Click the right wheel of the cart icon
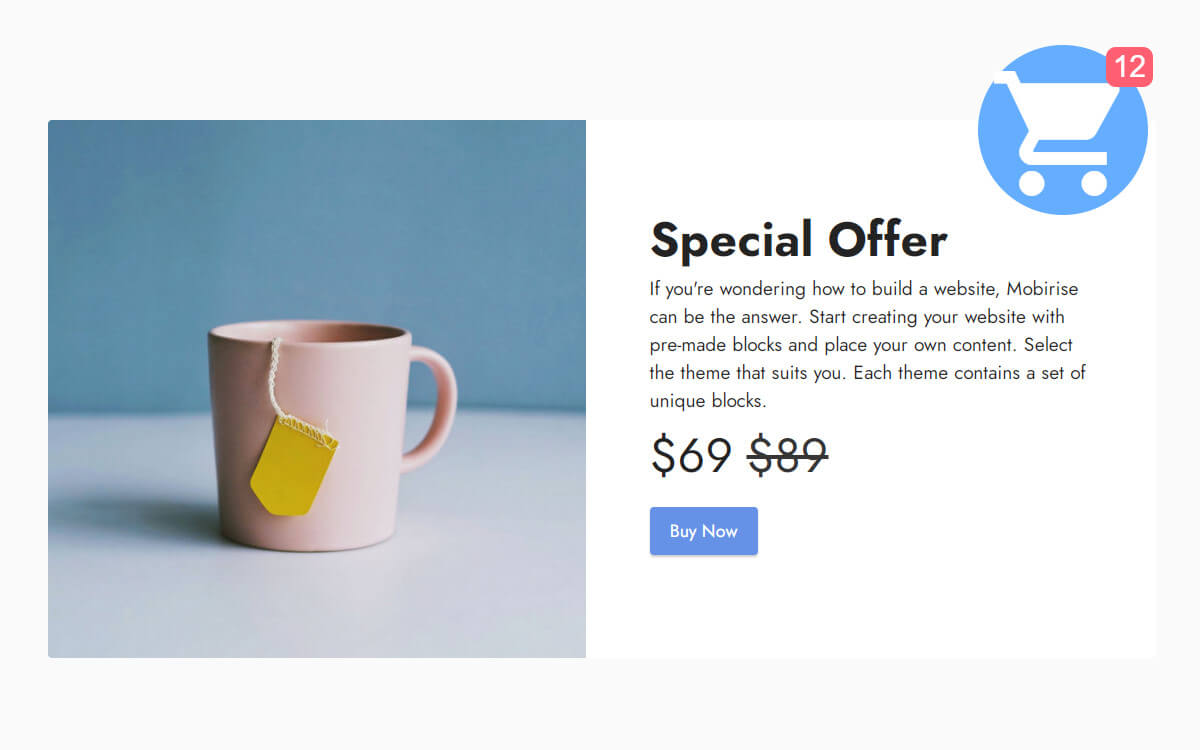Viewport: 1200px width, 750px height. pos(1094,183)
